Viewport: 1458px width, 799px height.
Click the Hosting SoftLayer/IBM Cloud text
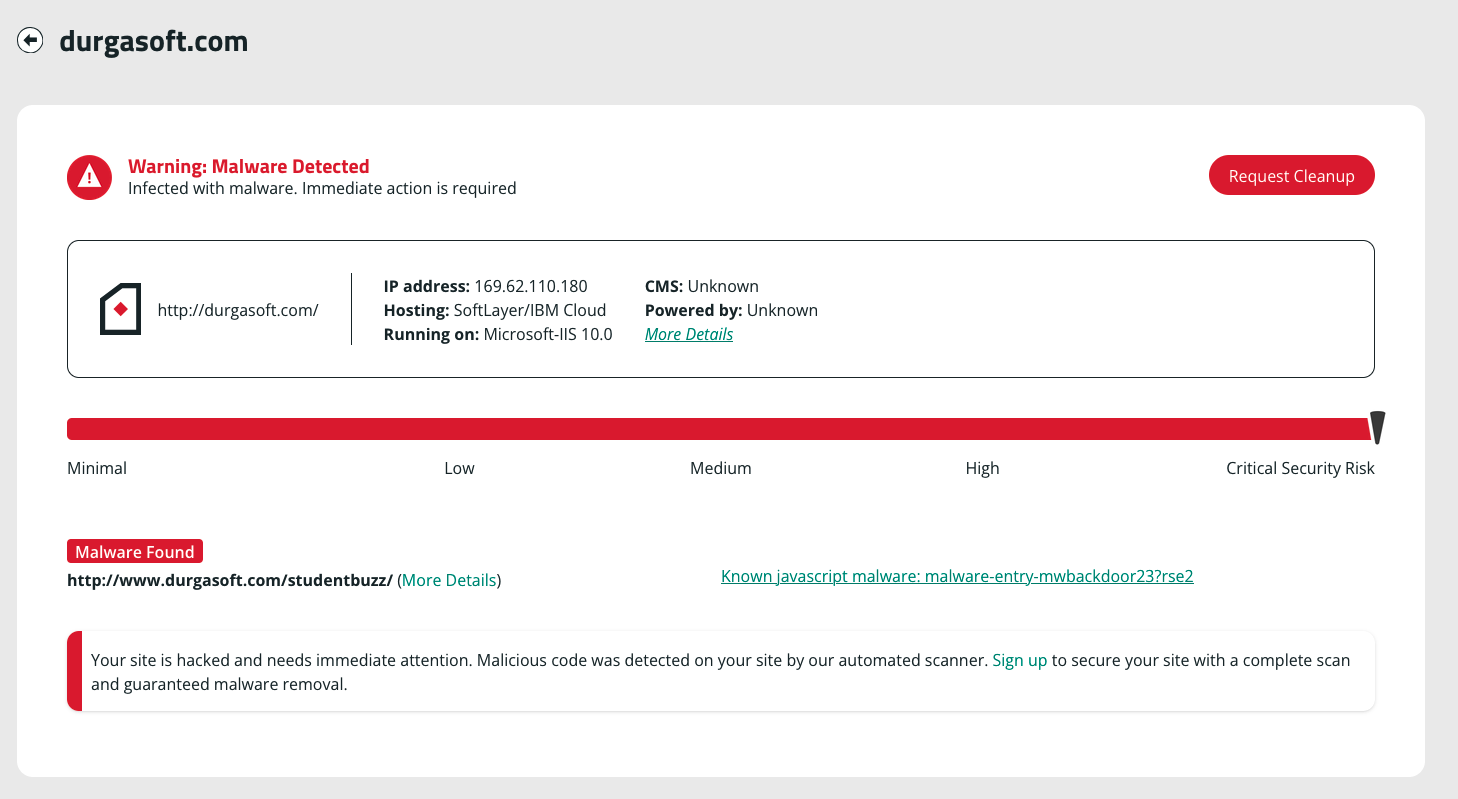pos(495,310)
